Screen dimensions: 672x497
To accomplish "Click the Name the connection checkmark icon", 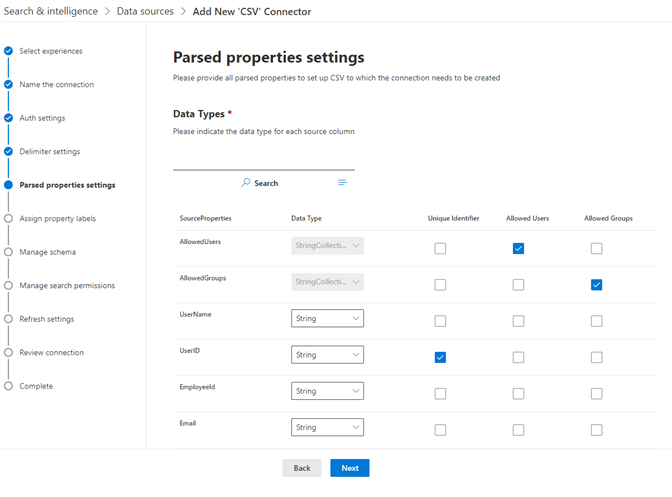I will [x=9, y=85].
